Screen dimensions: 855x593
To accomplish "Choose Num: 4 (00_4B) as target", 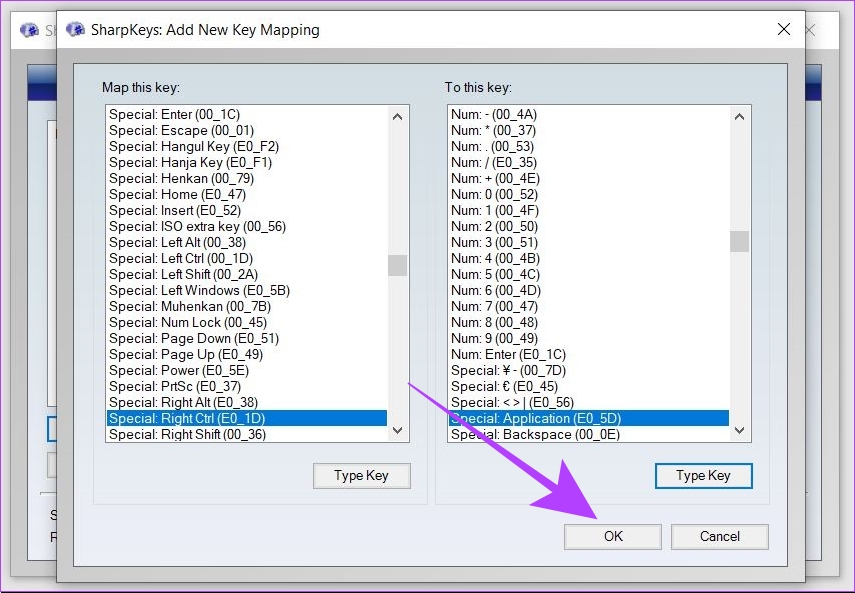I will [588, 258].
